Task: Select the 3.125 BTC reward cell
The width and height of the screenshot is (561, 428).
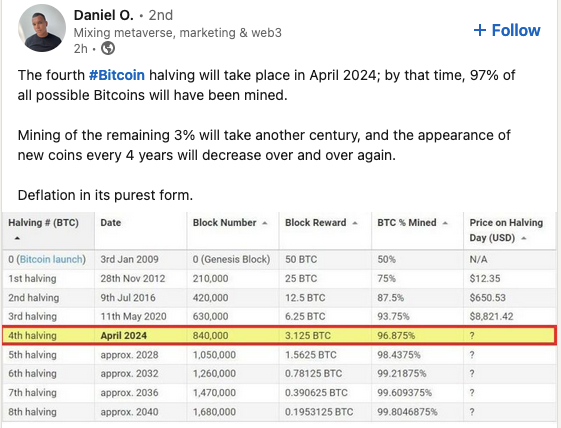Action: pyautogui.click(x=308, y=336)
